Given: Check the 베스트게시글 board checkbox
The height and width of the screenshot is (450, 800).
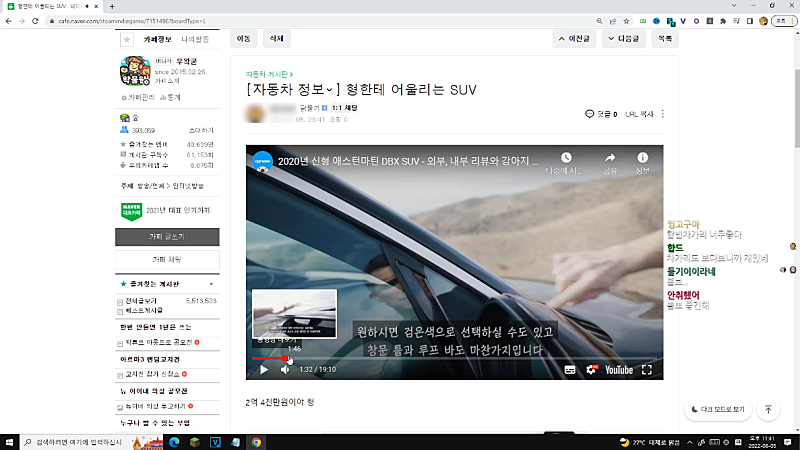Looking at the screenshot, I should (x=120, y=310).
